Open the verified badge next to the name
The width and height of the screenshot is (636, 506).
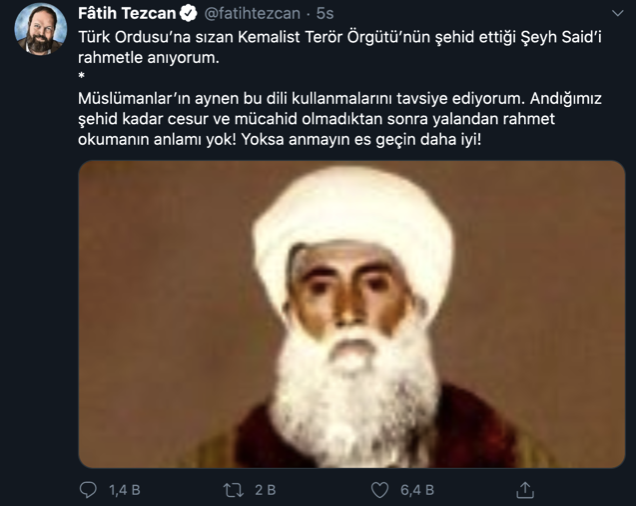(188, 13)
